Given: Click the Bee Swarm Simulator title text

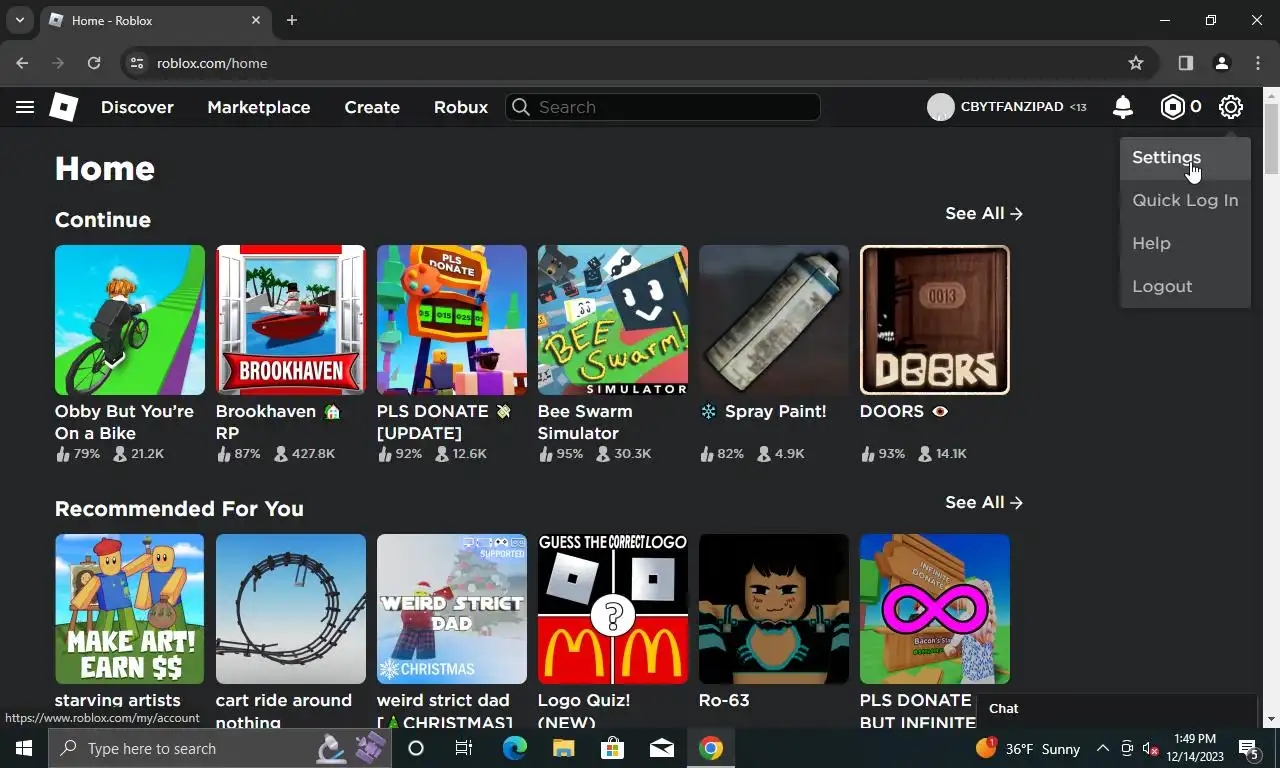Looking at the screenshot, I should (x=585, y=422).
